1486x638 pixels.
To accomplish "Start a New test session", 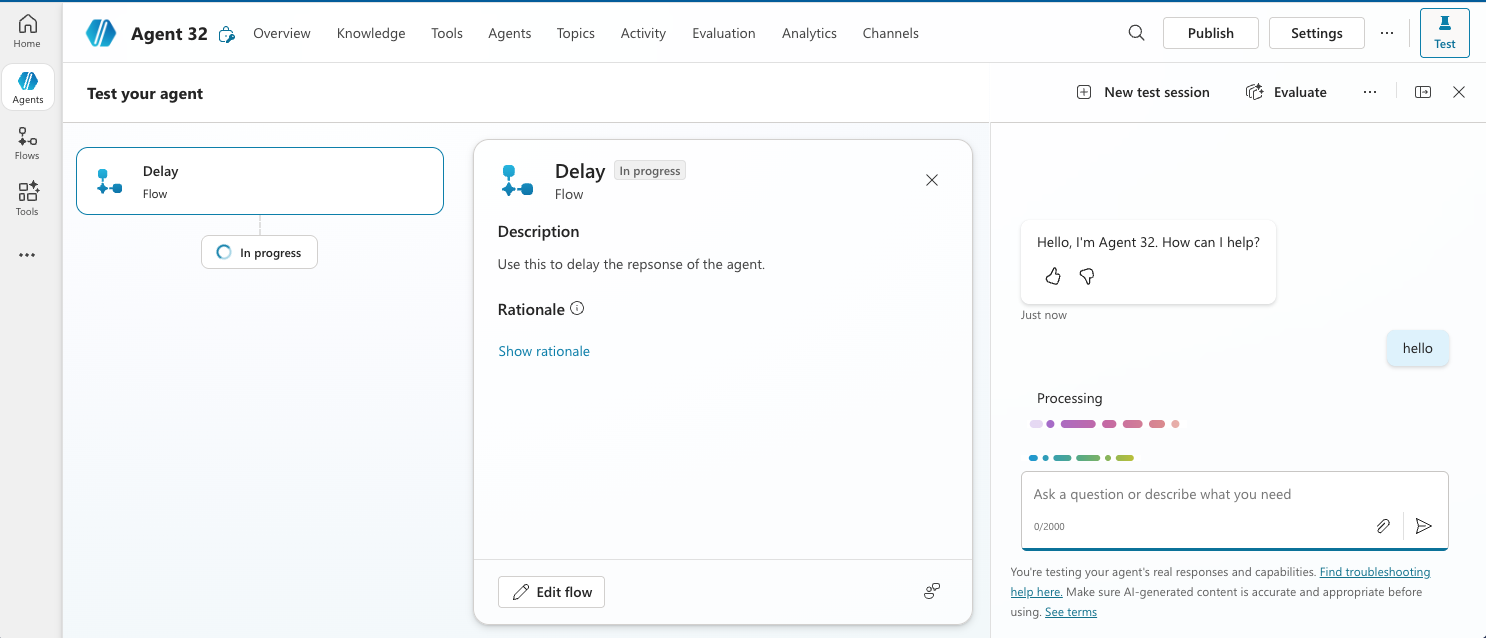I will pyautogui.click(x=1143, y=92).
